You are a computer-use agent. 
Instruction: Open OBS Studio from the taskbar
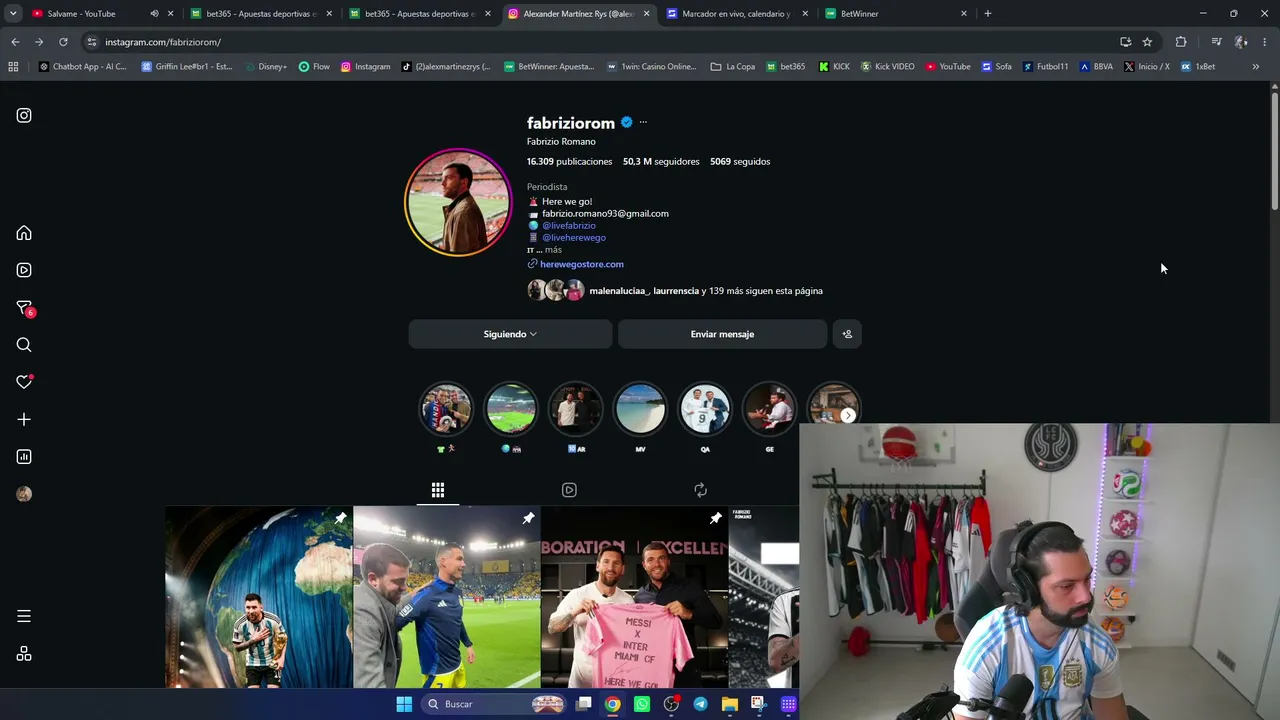coord(671,704)
